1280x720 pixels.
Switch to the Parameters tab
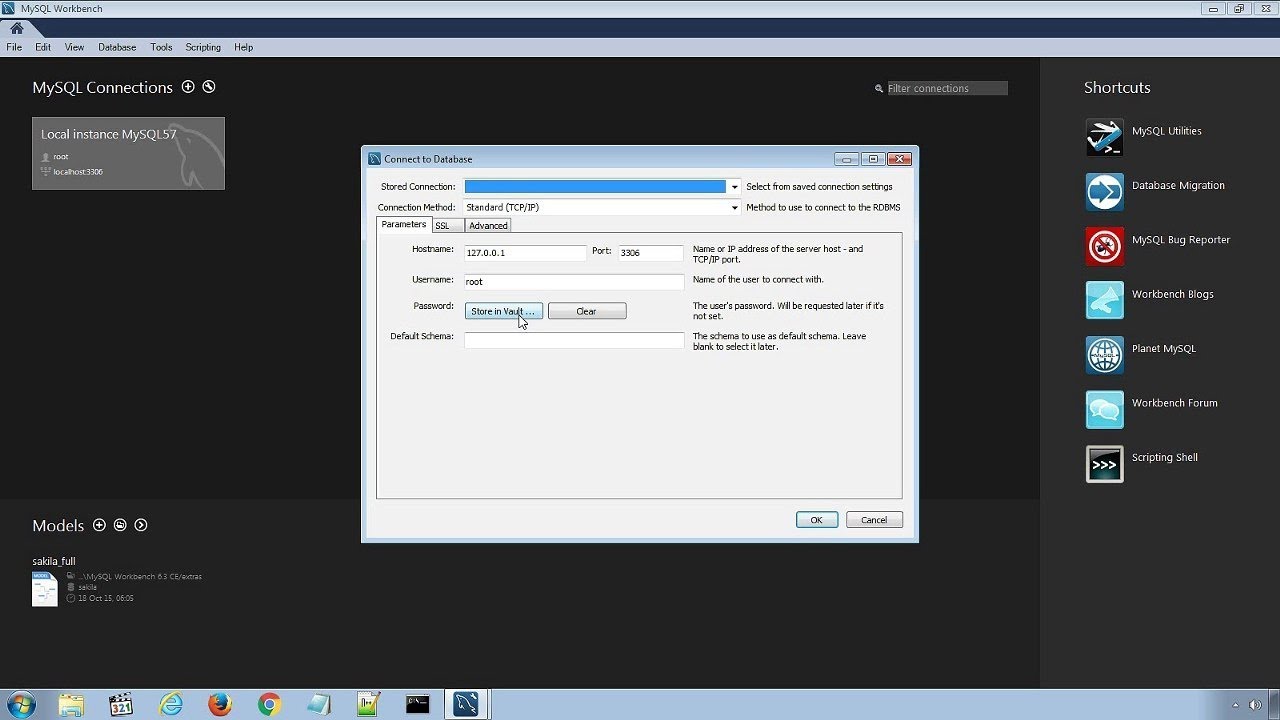[404, 225]
